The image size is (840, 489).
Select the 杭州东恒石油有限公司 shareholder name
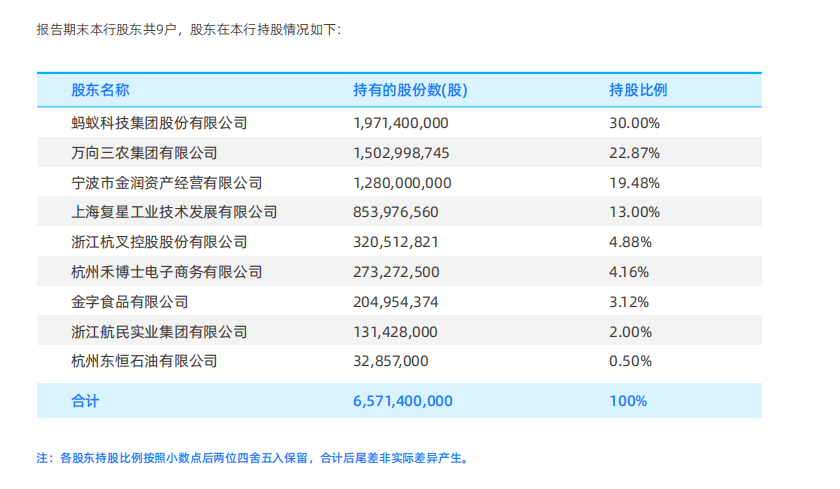click(144, 361)
